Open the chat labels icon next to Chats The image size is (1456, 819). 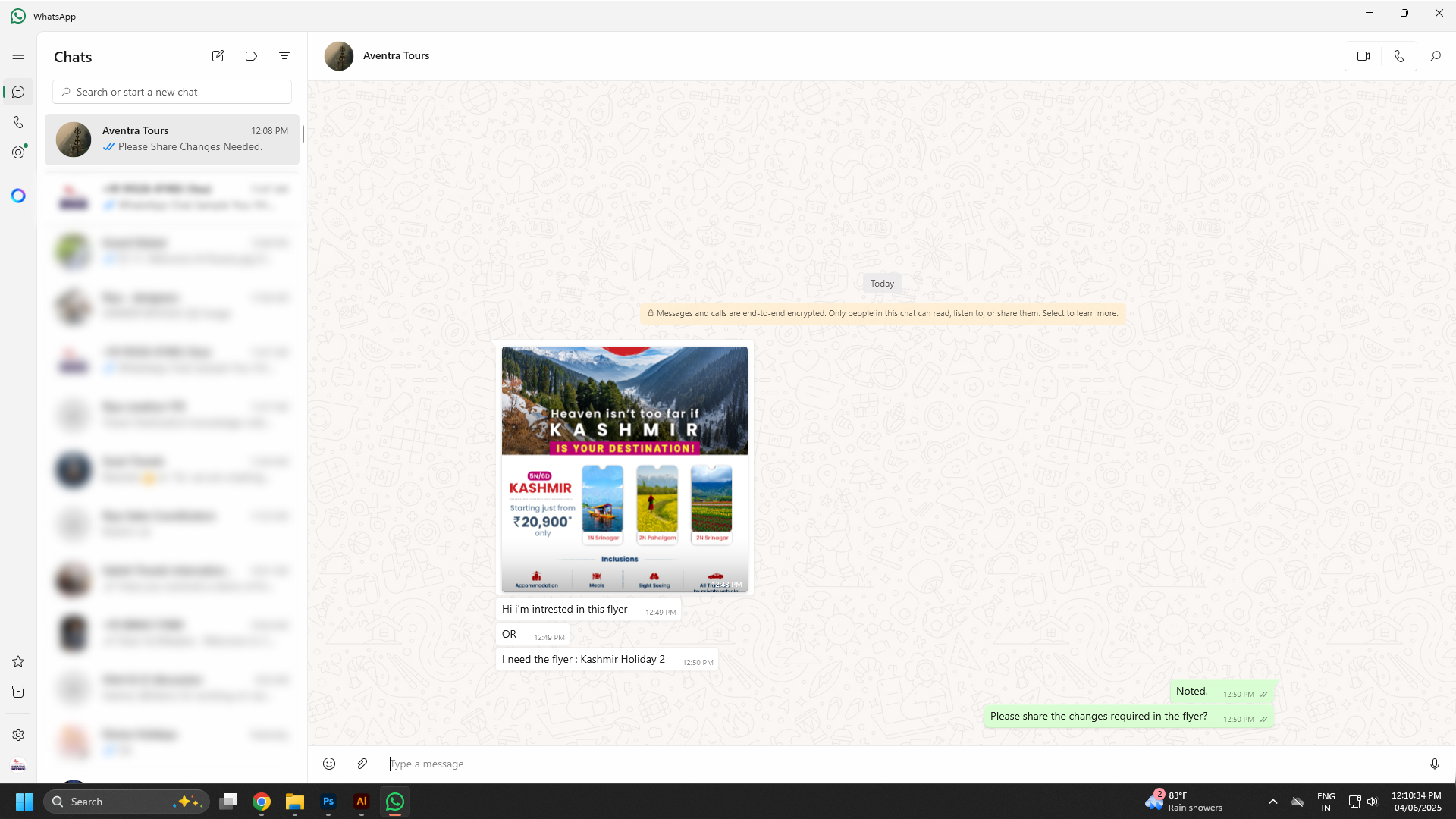click(x=251, y=56)
